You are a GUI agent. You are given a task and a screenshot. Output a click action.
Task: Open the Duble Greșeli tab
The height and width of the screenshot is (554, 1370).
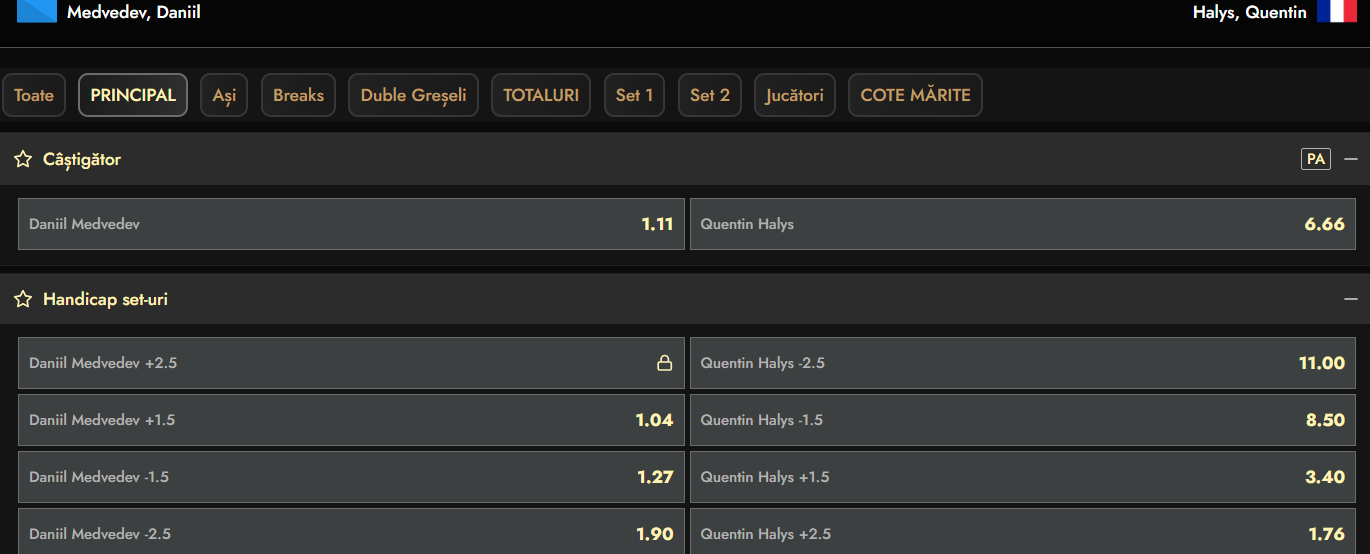click(413, 96)
